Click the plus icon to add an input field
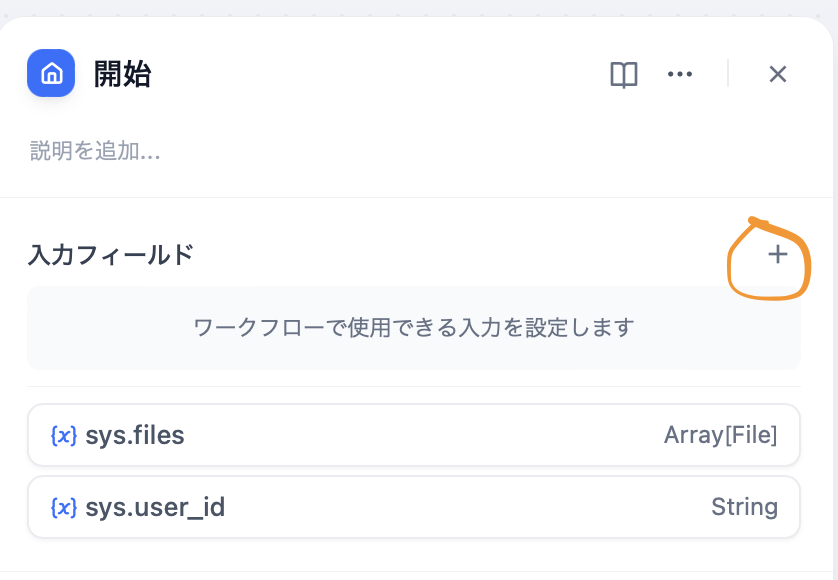 point(776,256)
